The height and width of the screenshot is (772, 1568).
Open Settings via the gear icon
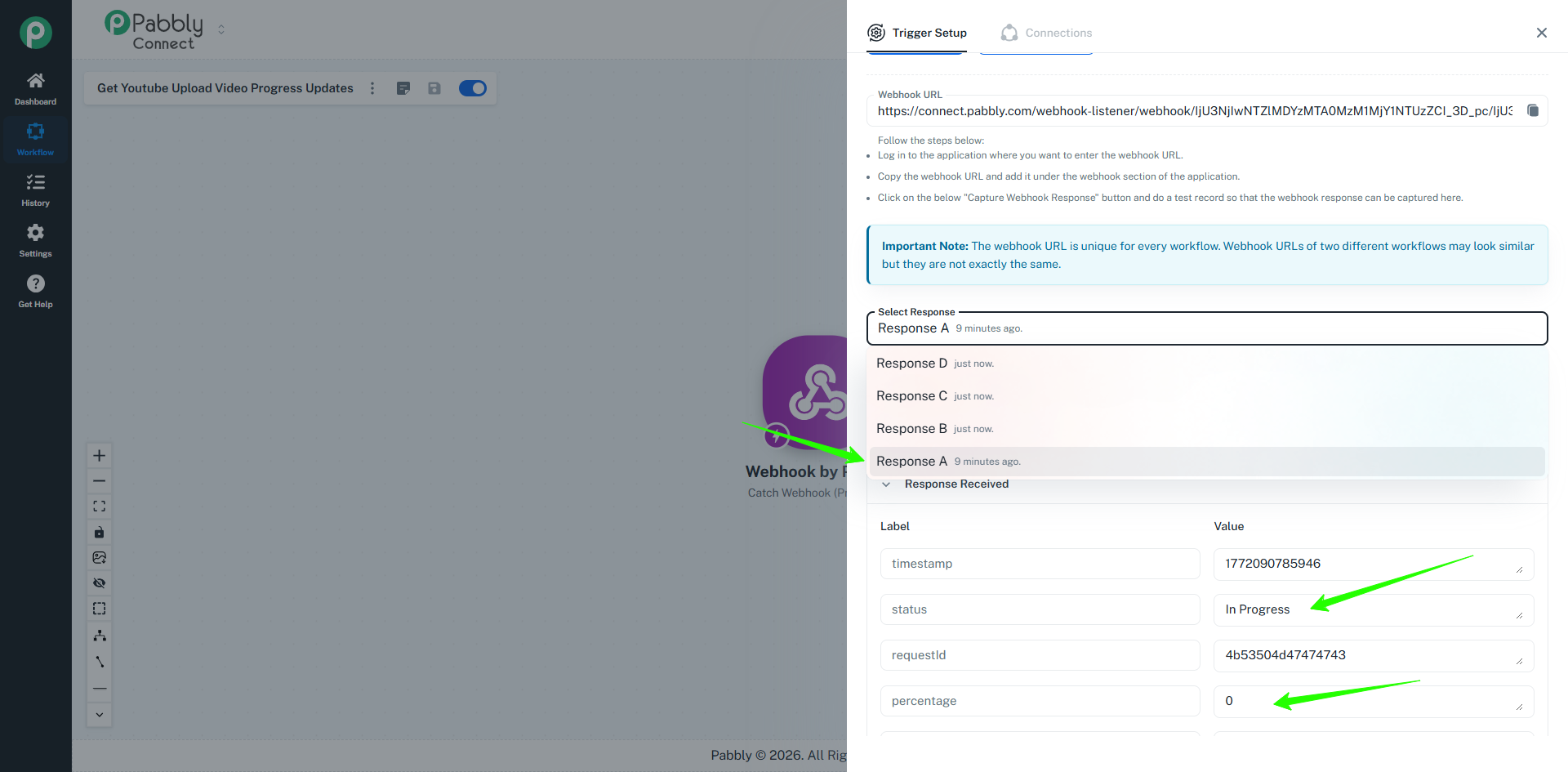[35, 240]
